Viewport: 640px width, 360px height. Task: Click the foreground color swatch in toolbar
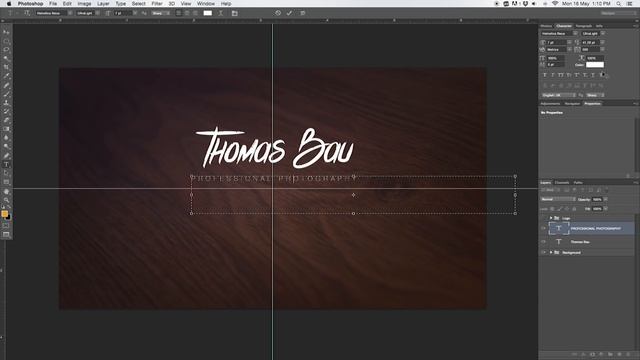[x=4, y=213]
